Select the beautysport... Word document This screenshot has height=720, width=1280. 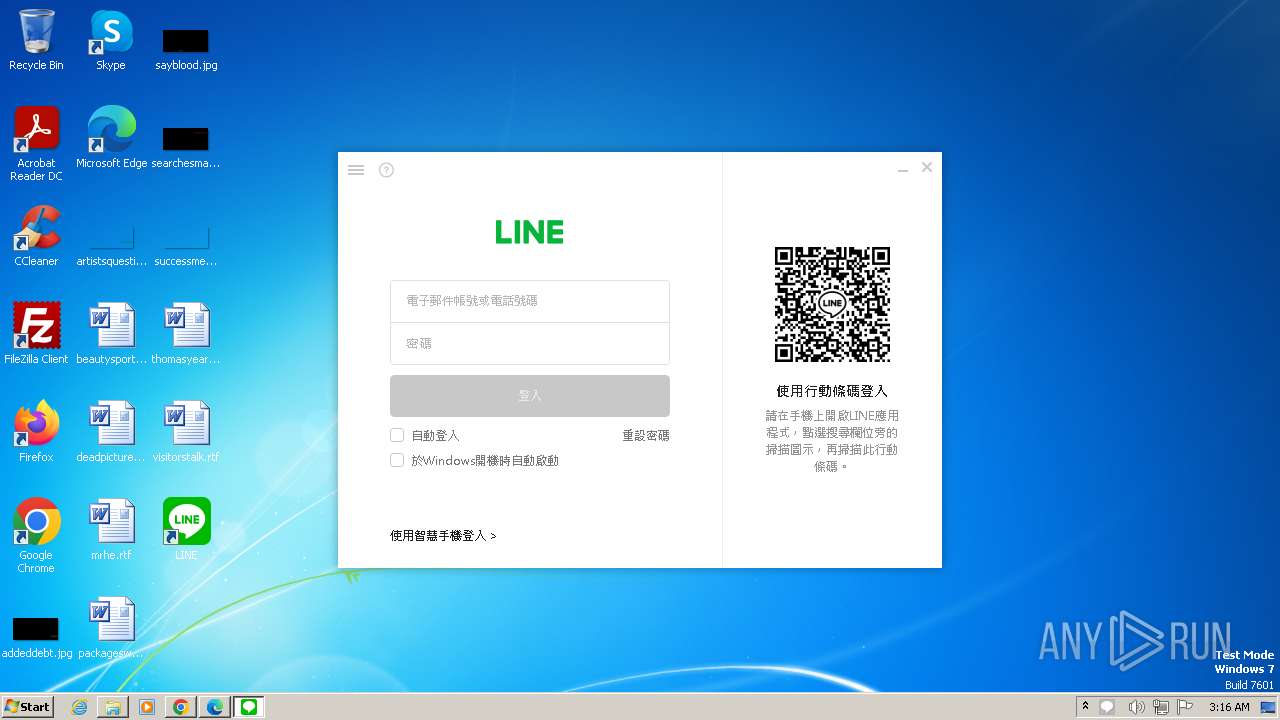point(111,334)
